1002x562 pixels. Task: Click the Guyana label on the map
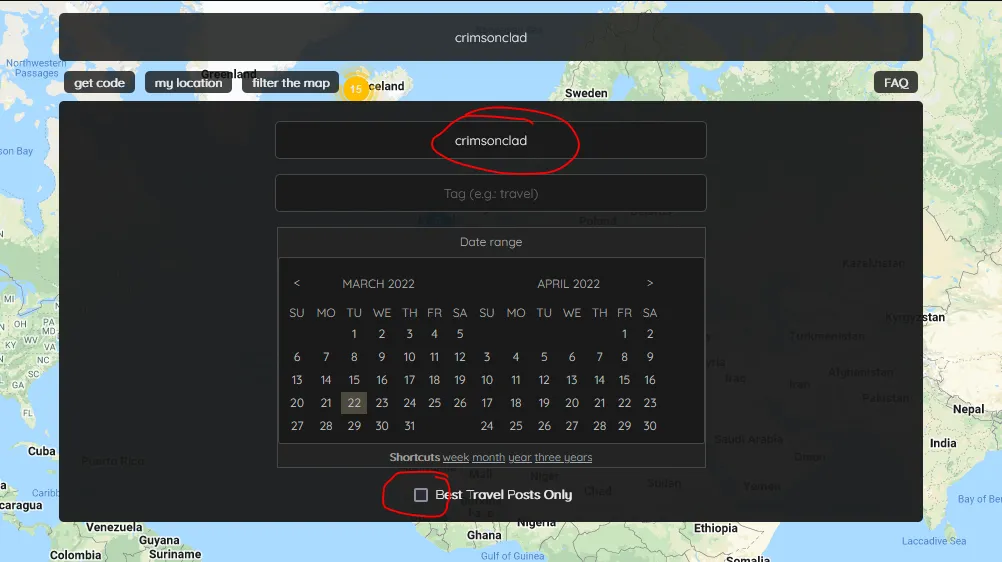pos(159,541)
